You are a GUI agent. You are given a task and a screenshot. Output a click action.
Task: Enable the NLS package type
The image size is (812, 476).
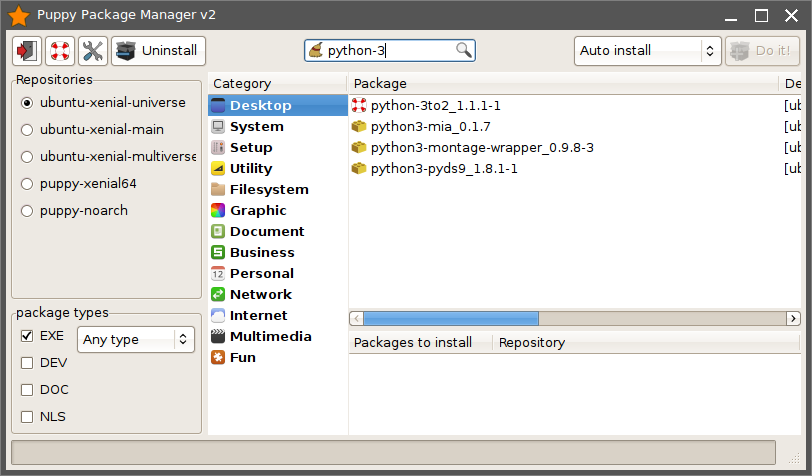[27, 417]
